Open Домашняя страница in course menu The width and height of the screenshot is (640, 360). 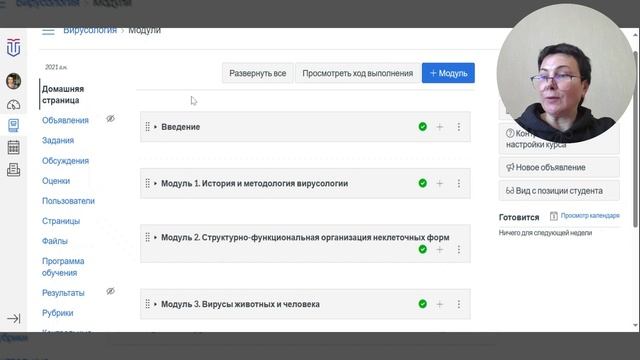tap(63, 94)
